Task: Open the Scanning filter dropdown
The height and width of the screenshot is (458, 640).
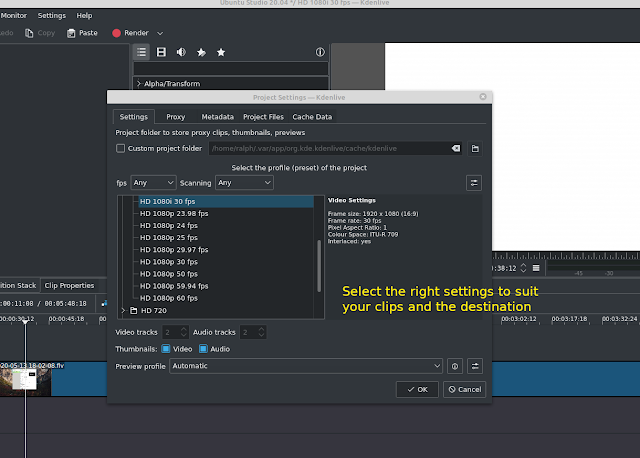Action: click(x=244, y=183)
